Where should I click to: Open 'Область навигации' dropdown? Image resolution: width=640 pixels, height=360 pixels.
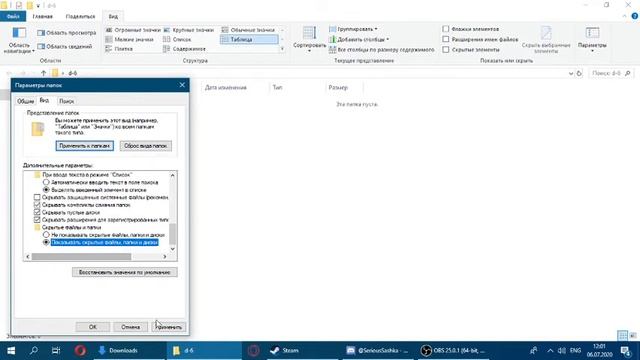pyautogui.click(x=19, y=40)
